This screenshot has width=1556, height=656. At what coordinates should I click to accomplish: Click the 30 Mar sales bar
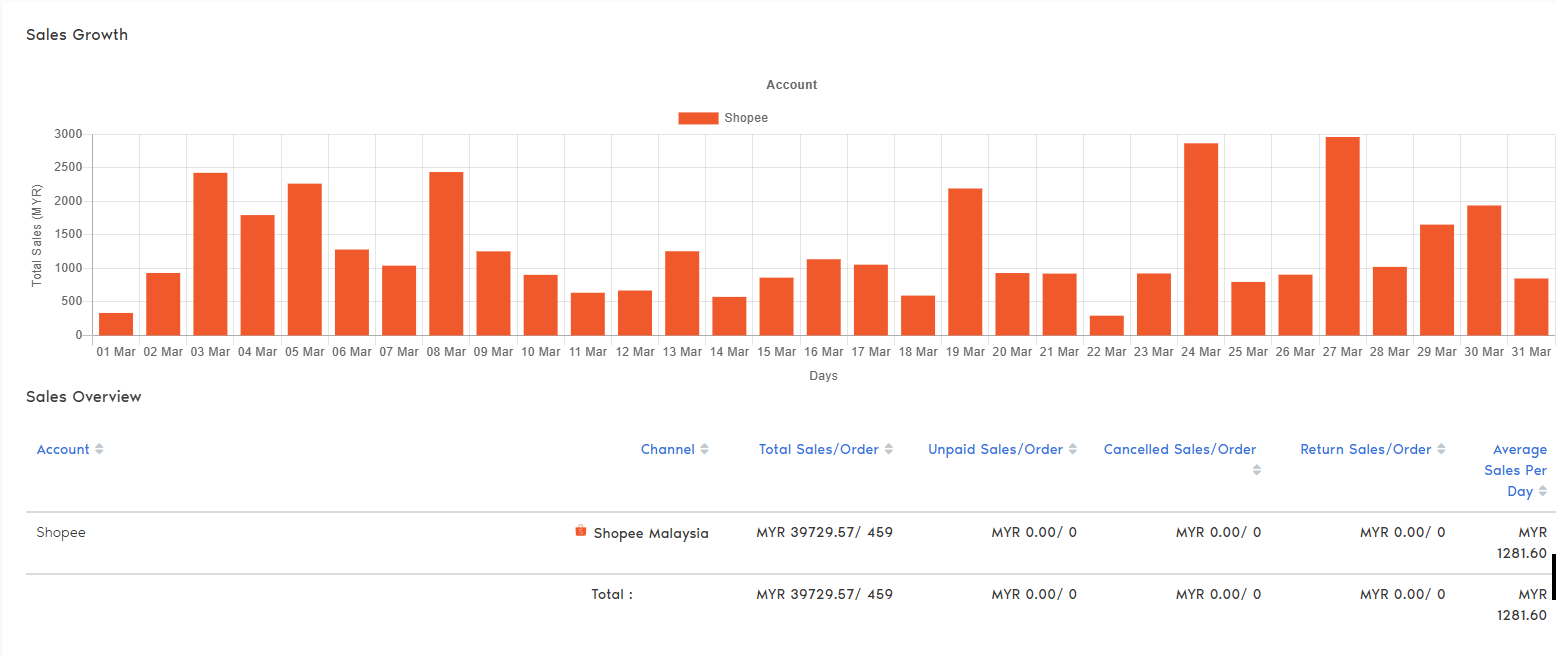click(x=1484, y=270)
